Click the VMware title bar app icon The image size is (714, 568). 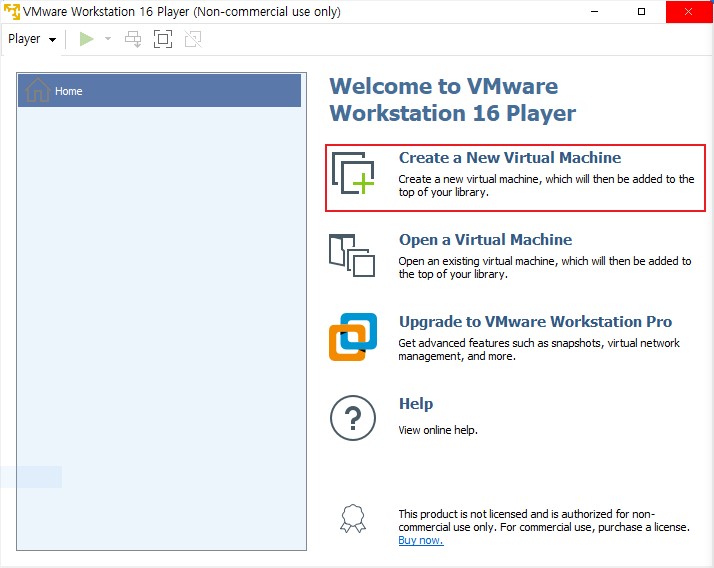pyautogui.click(x=12, y=11)
